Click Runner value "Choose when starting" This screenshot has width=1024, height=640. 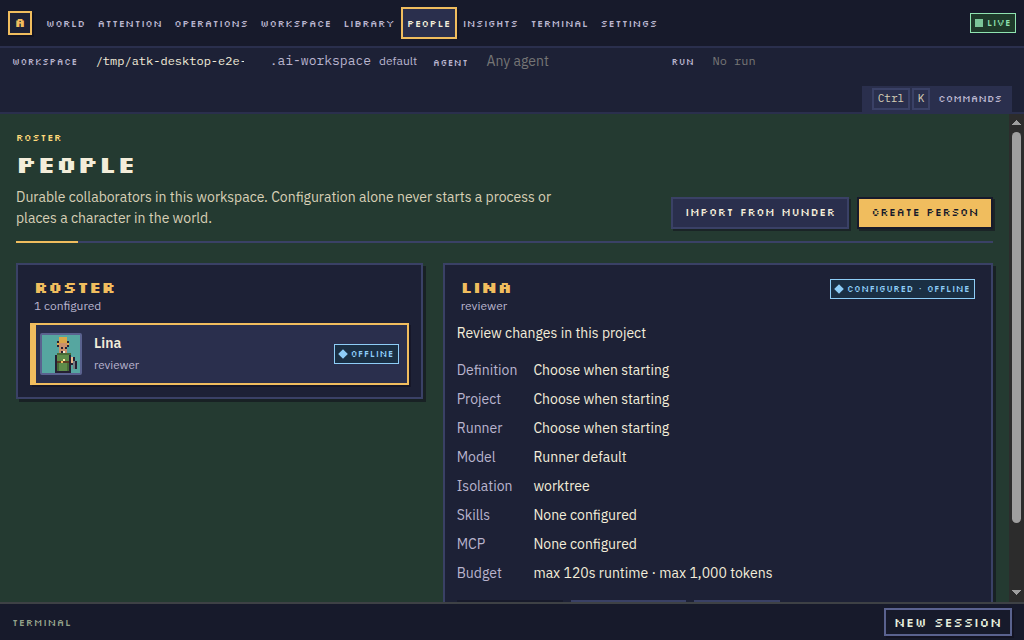point(601,428)
